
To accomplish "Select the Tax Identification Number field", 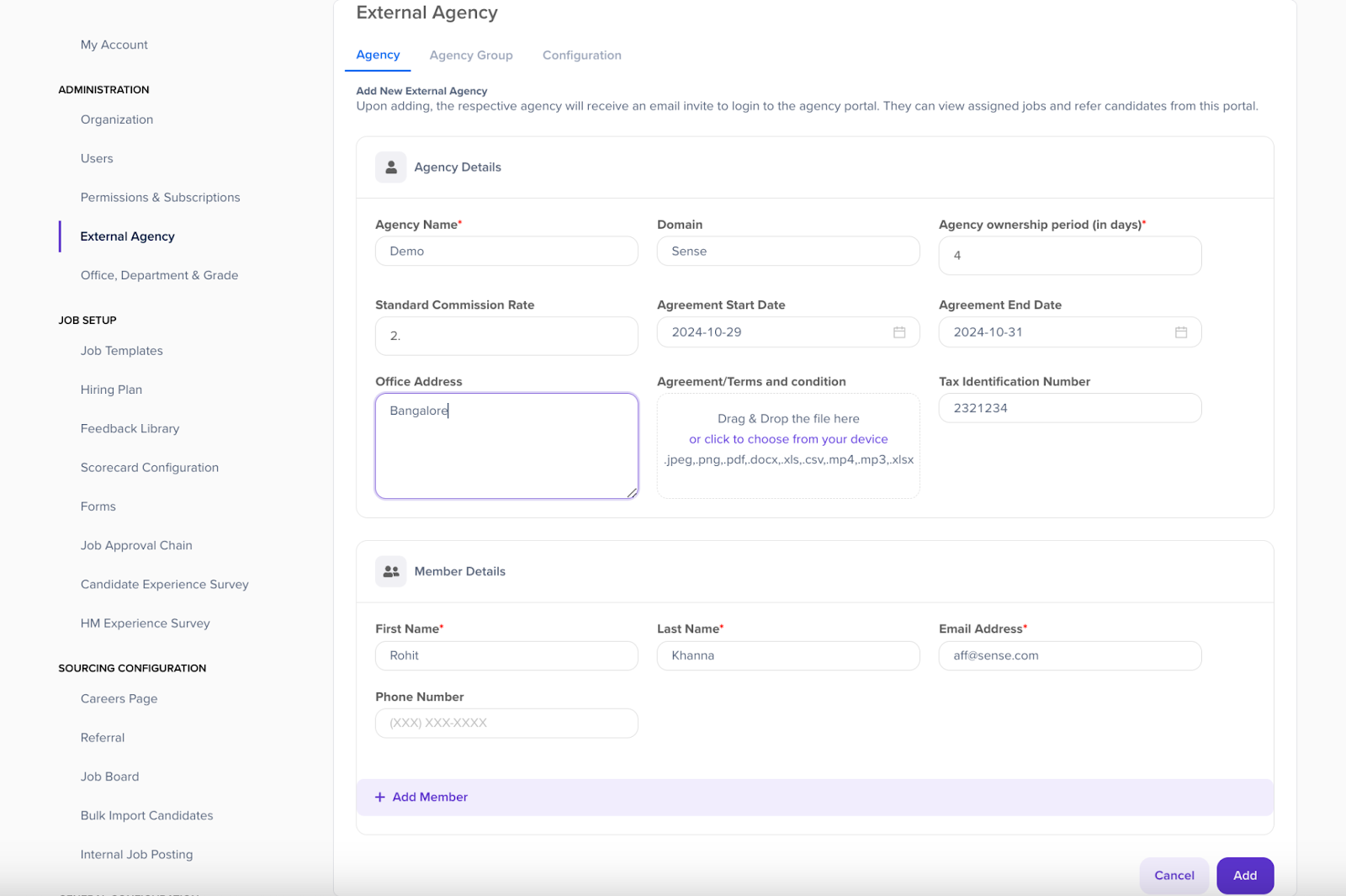I will click(x=1069, y=408).
